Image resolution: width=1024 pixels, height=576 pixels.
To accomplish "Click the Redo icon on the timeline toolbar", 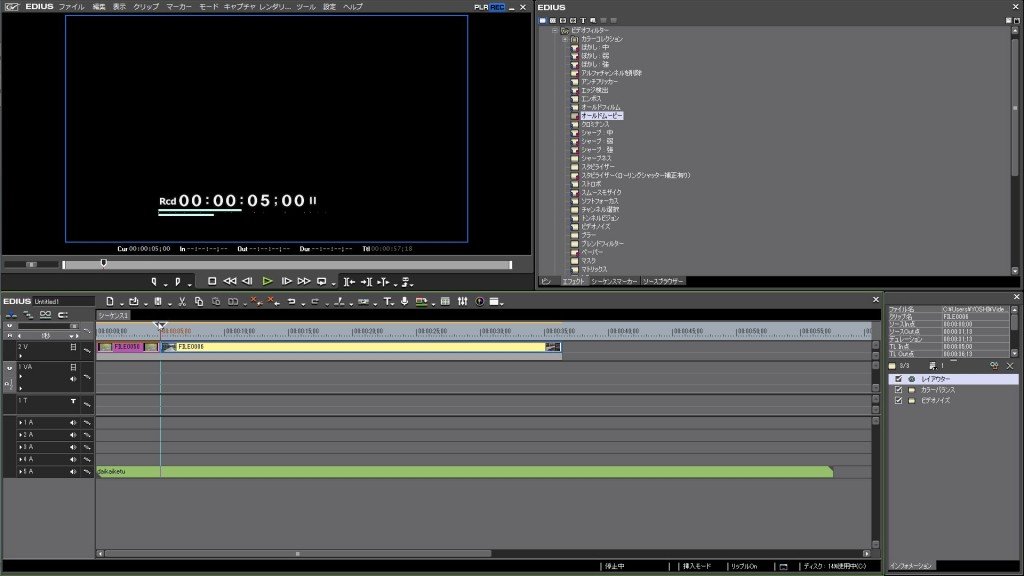I will pyautogui.click(x=315, y=301).
